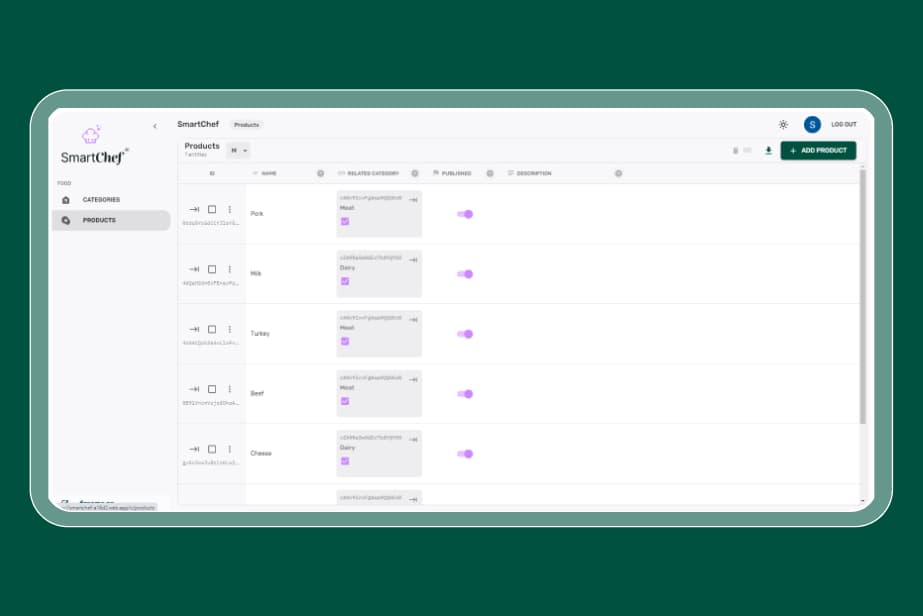Open the Cheese row entry arrow
The image size is (923, 616).
(194, 449)
